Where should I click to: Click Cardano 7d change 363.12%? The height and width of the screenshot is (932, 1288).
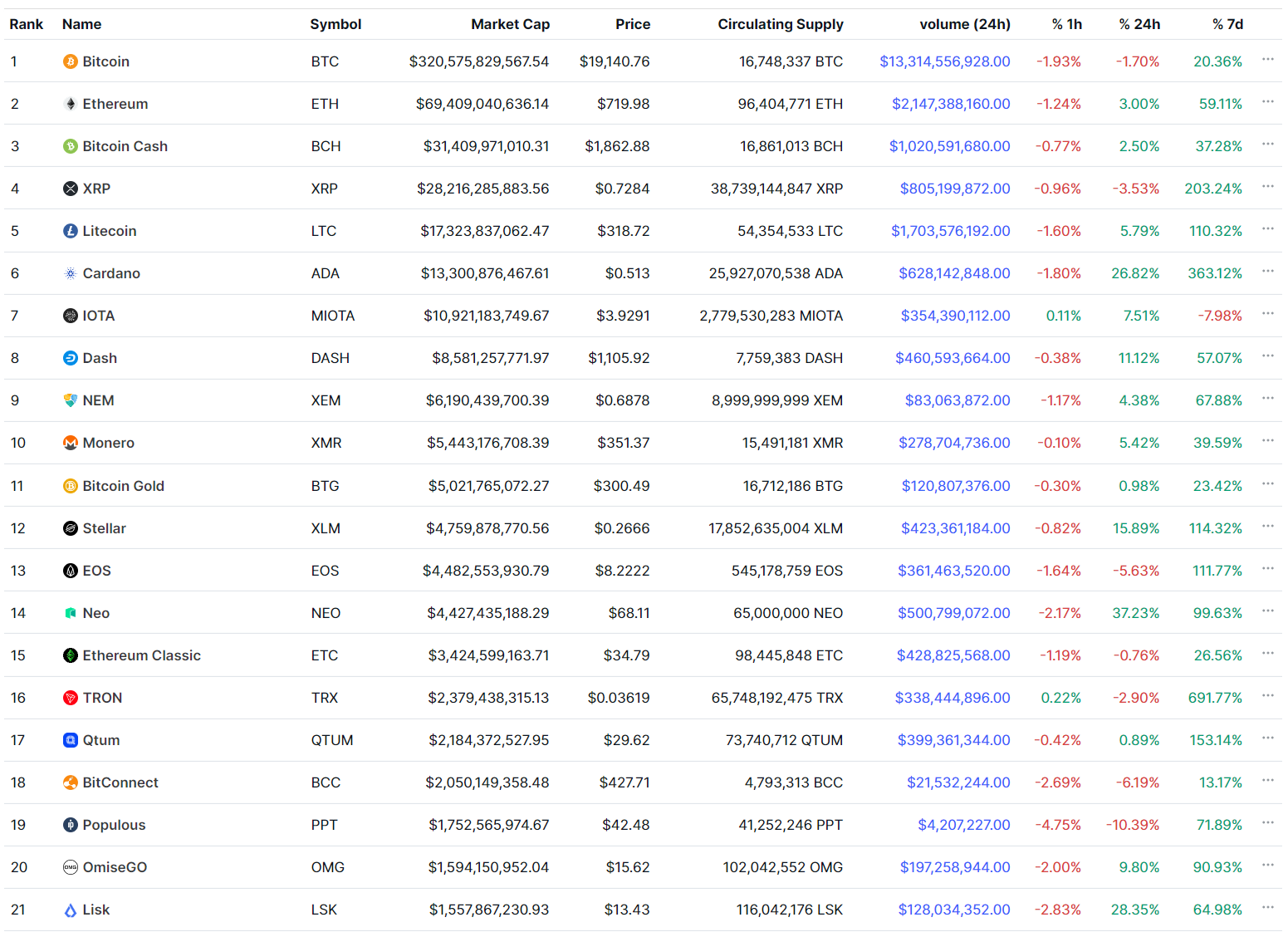[x=1215, y=273]
